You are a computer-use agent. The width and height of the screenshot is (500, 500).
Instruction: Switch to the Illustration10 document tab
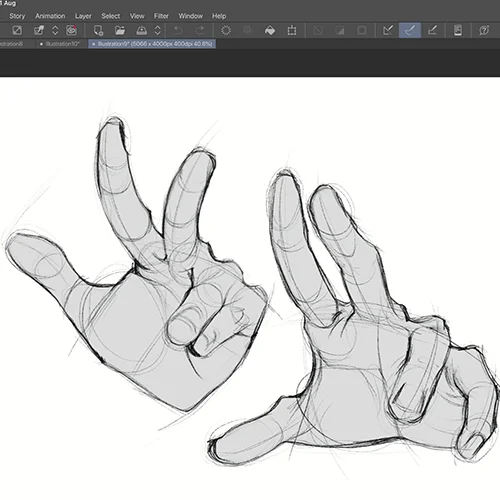(60, 44)
